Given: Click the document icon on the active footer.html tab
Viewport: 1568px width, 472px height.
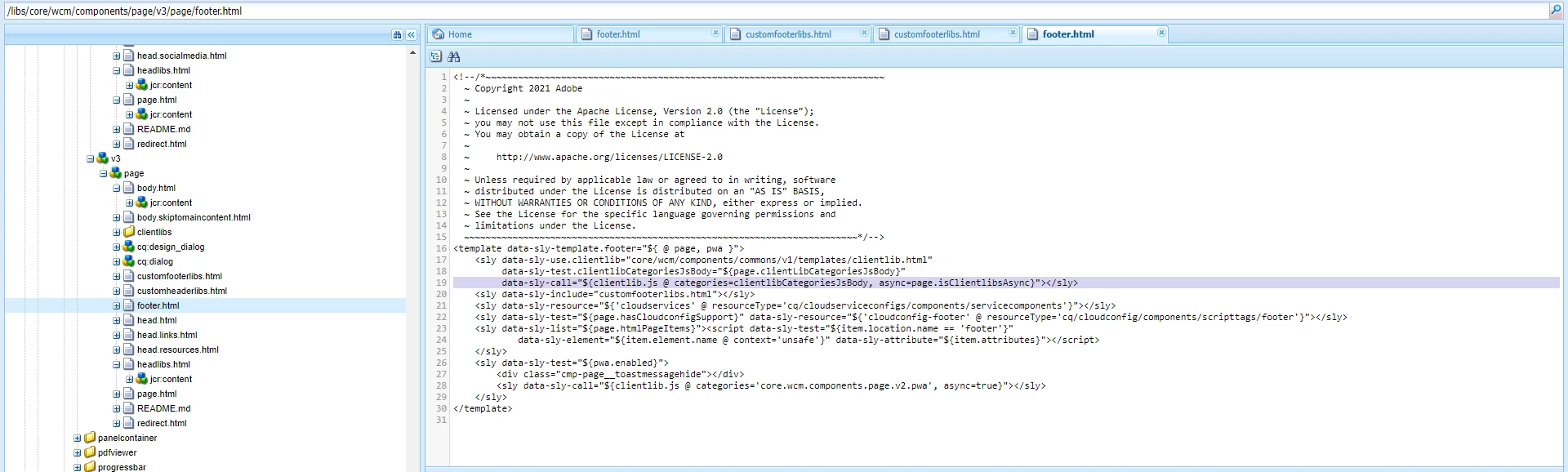Looking at the screenshot, I should (1033, 34).
